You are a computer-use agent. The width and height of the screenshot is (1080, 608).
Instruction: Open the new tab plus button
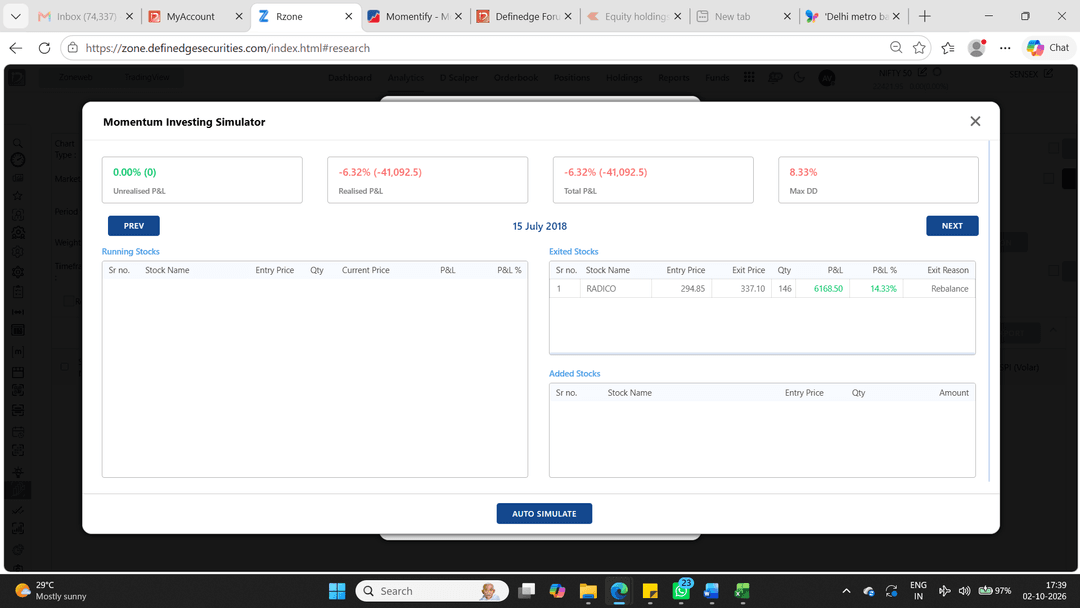point(924,17)
